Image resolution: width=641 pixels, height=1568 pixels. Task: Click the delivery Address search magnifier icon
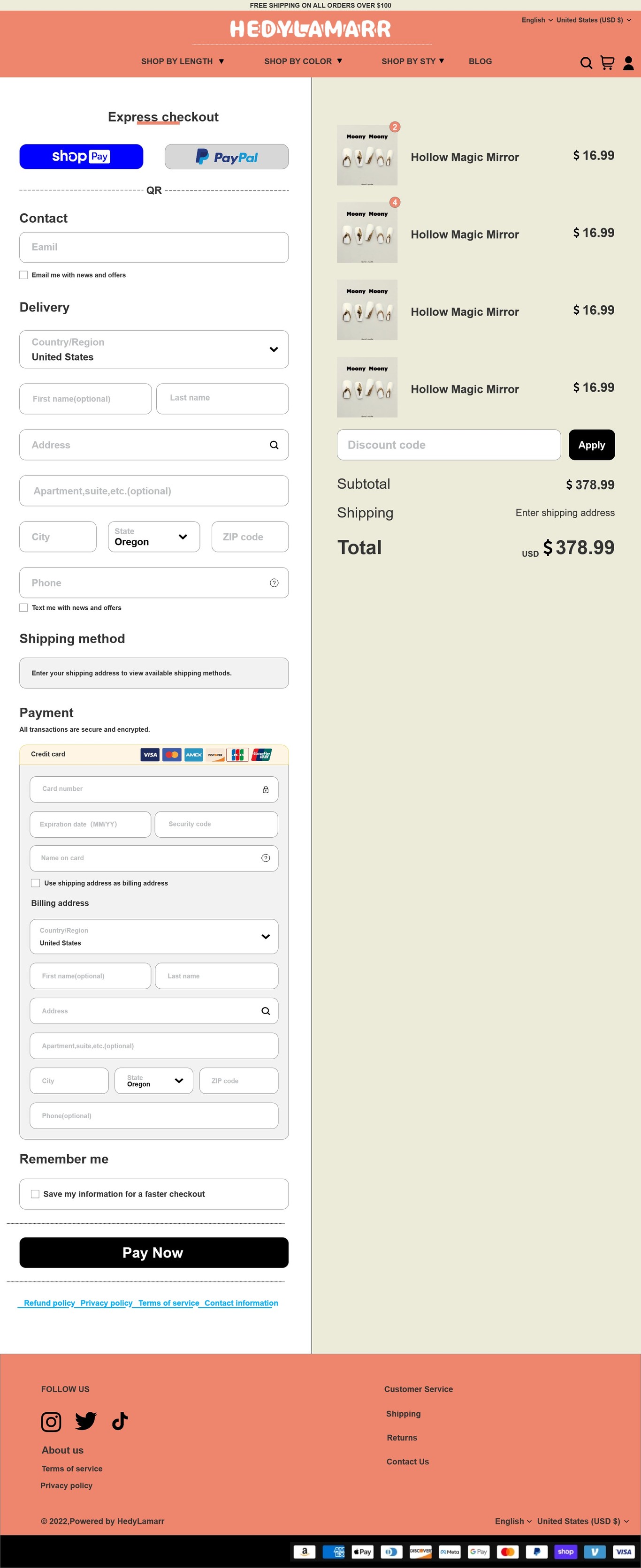click(274, 445)
